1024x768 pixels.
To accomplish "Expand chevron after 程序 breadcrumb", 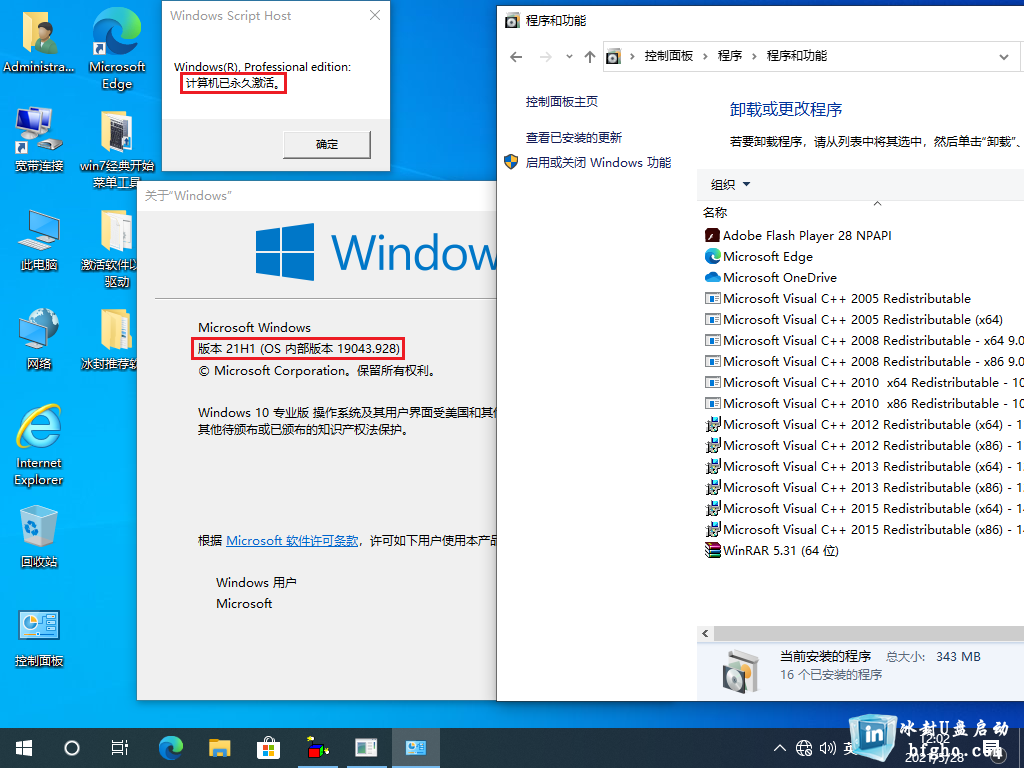I will tap(754, 57).
